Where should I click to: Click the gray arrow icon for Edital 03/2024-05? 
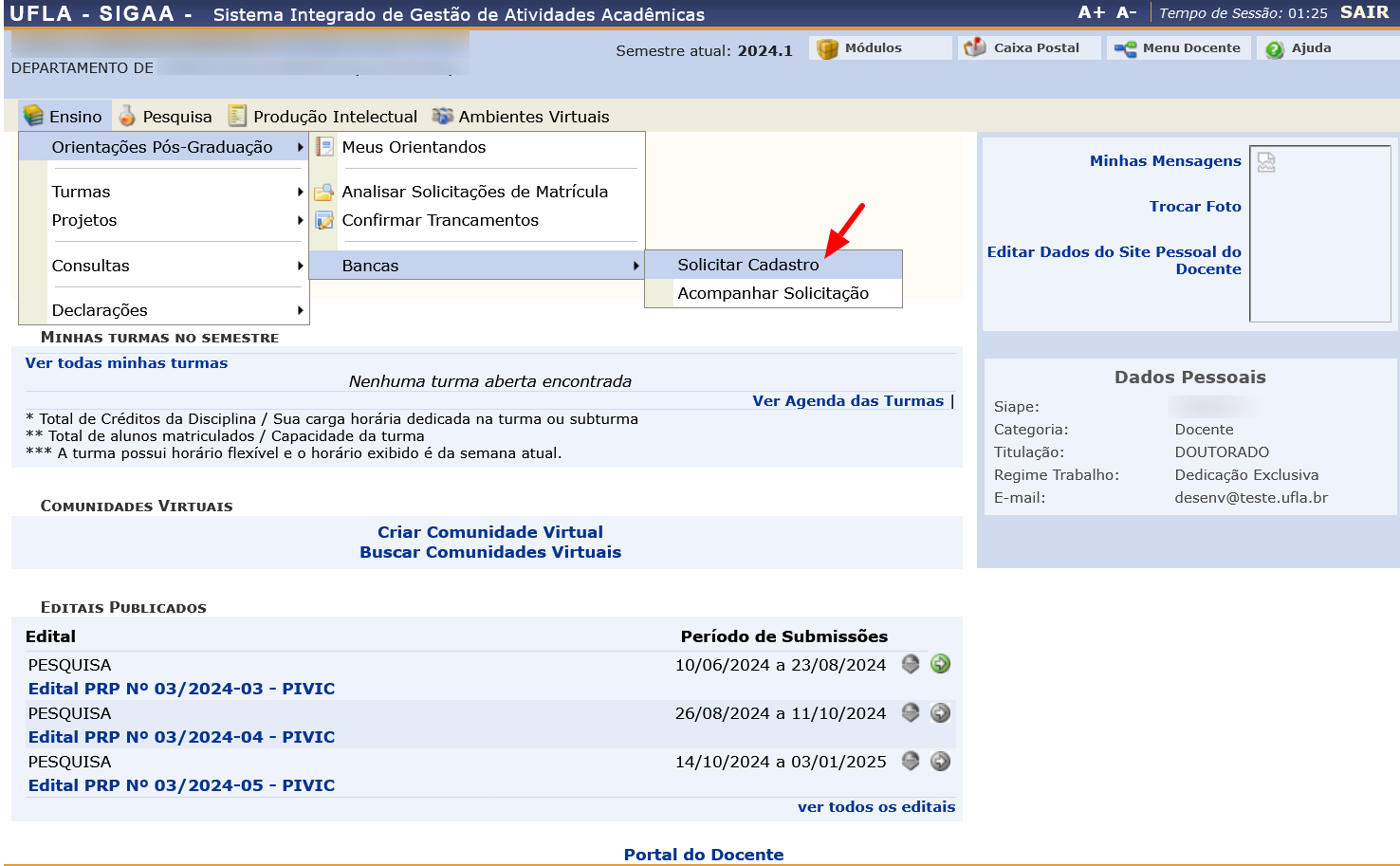click(940, 761)
